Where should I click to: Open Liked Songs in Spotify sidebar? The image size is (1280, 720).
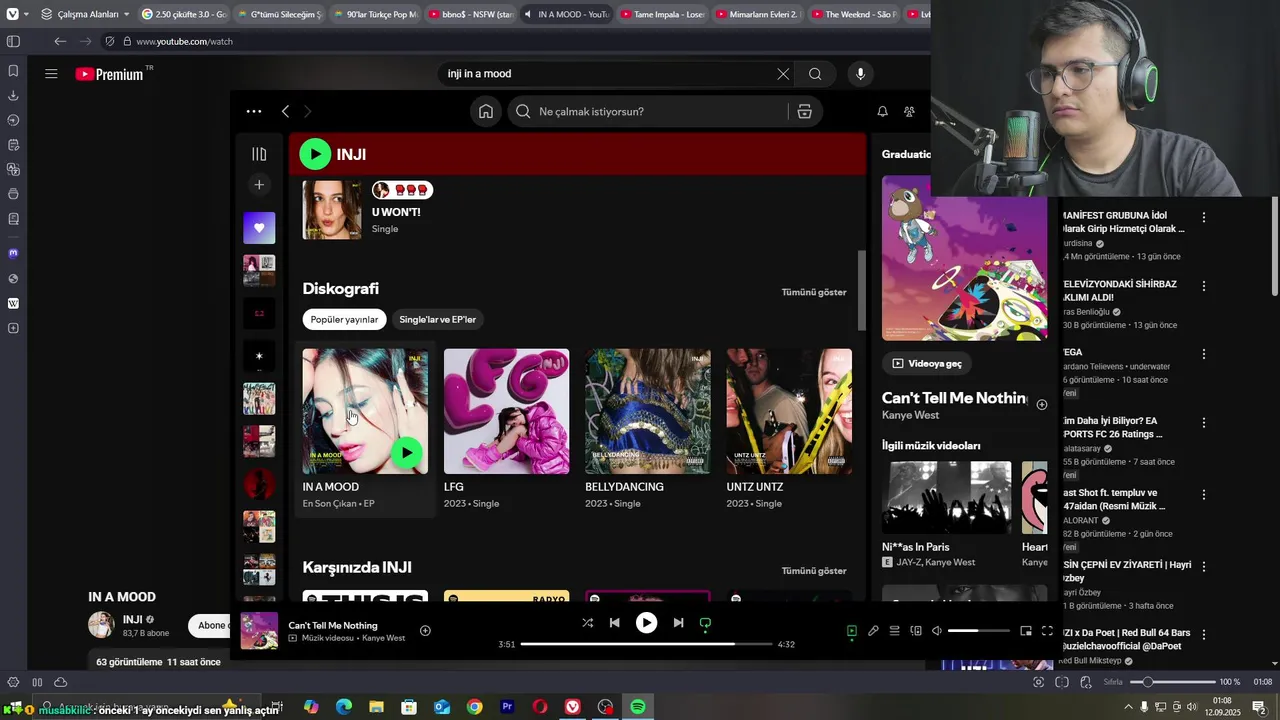coord(259,228)
